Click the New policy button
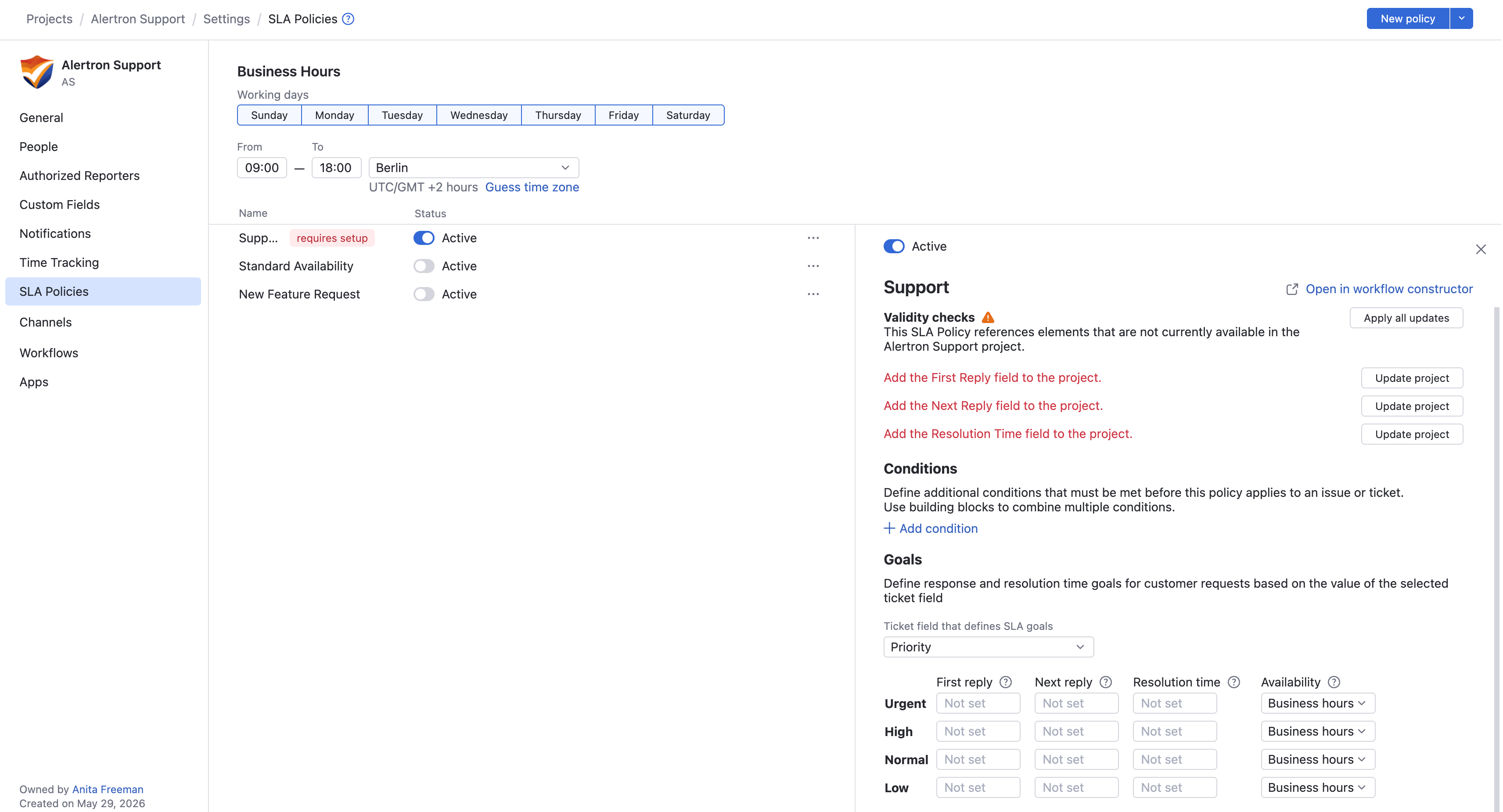This screenshot has height=812, width=1503. 1407,18
